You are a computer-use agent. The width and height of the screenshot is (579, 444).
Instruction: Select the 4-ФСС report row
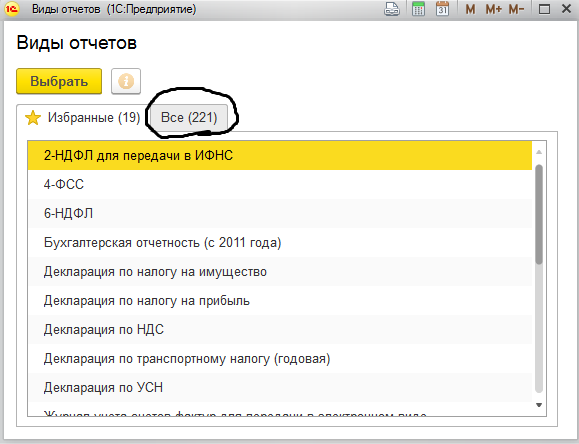coord(280,184)
